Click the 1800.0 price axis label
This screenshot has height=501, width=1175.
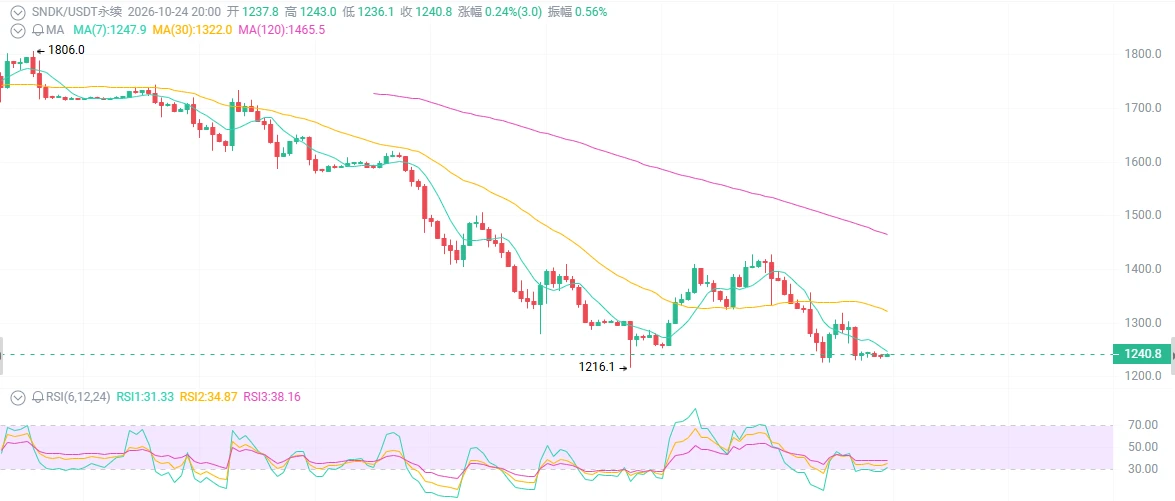(1143, 55)
